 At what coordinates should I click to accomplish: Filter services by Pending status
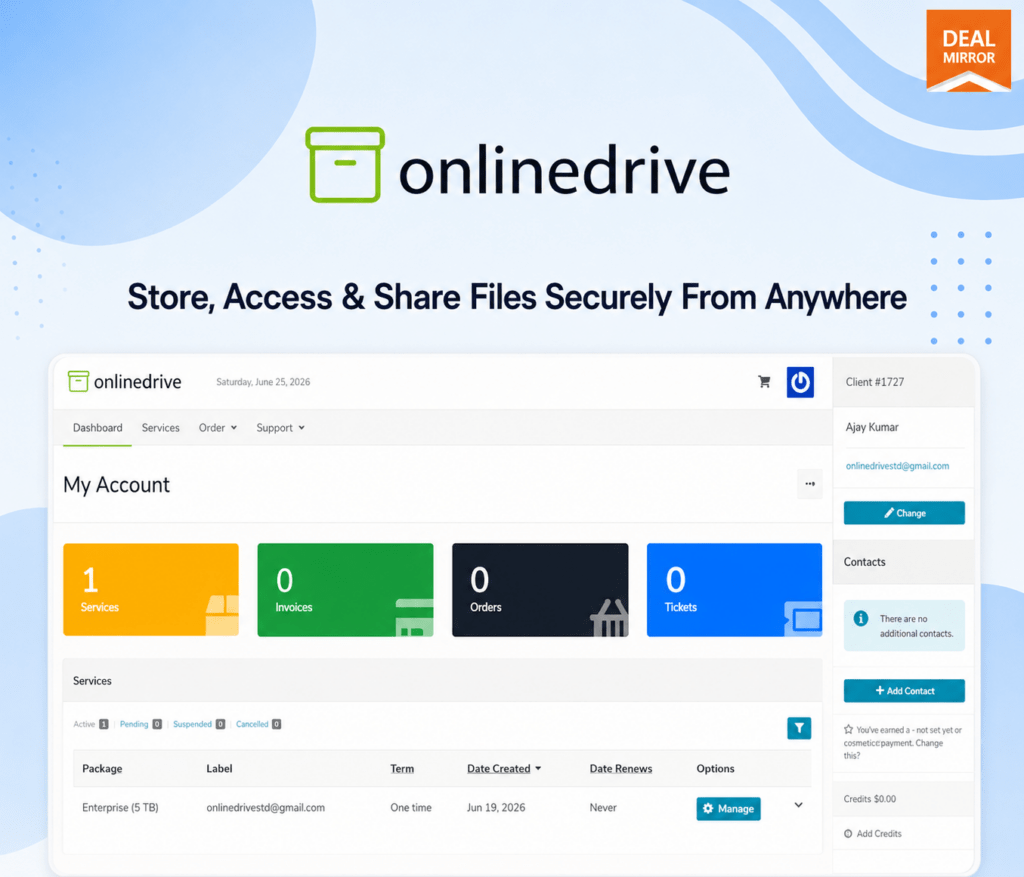tap(140, 724)
